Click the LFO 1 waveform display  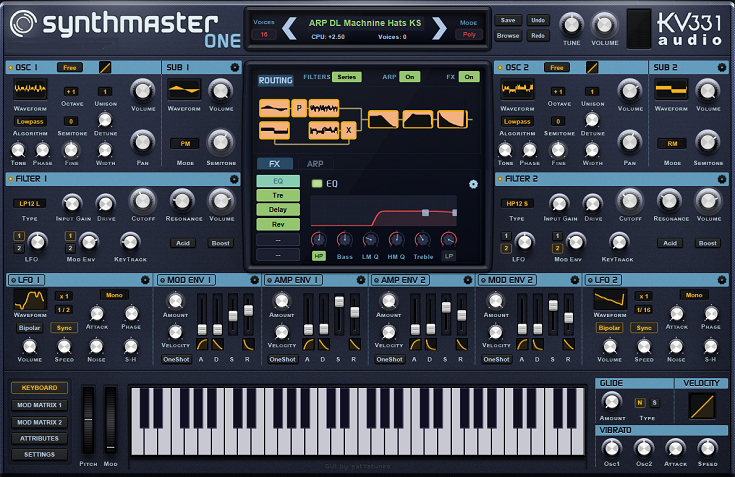click(30, 299)
